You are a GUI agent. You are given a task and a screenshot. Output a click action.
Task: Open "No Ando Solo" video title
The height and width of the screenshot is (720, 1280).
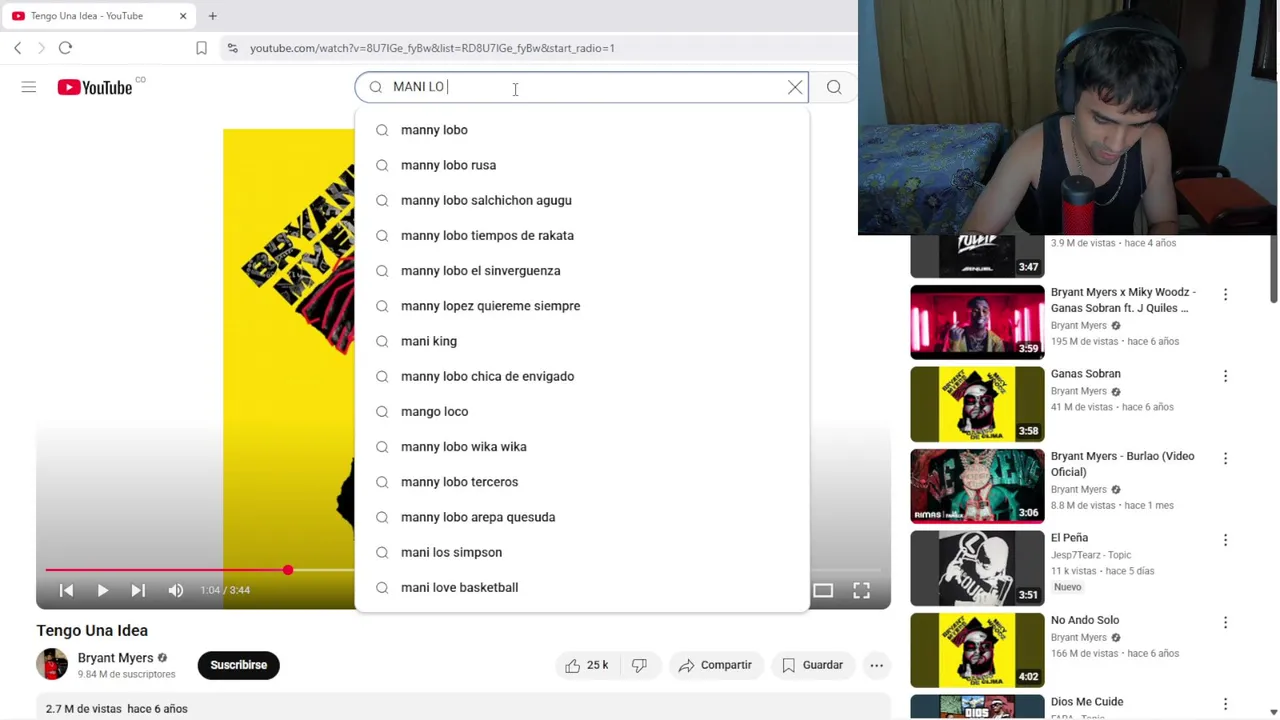point(1085,620)
